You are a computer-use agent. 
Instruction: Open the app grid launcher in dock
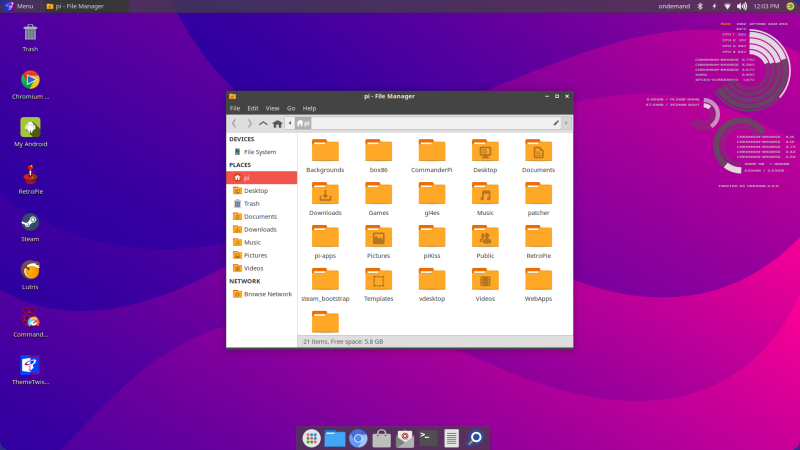(x=311, y=438)
